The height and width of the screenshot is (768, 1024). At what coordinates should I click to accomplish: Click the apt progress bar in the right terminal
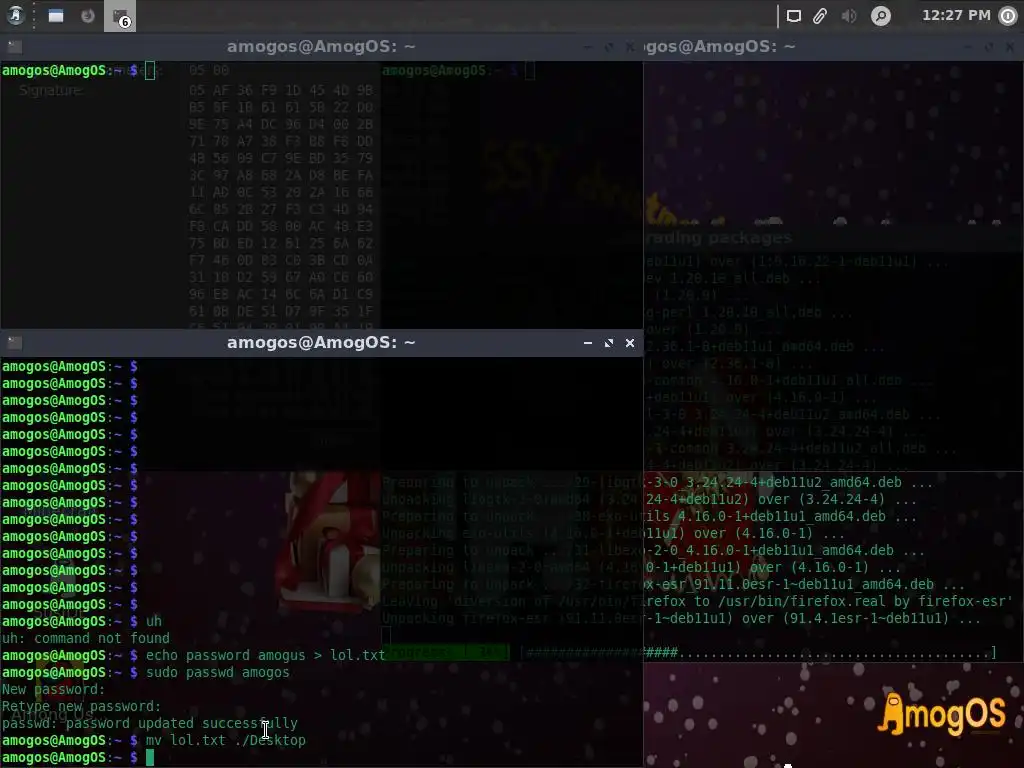coord(759,652)
